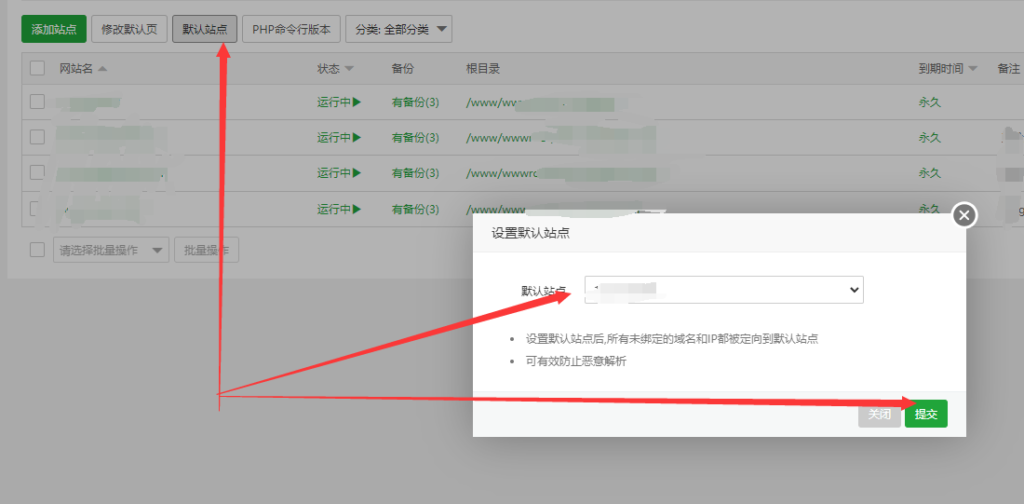Click the 关闭 button in dialog

tap(879, 414)
